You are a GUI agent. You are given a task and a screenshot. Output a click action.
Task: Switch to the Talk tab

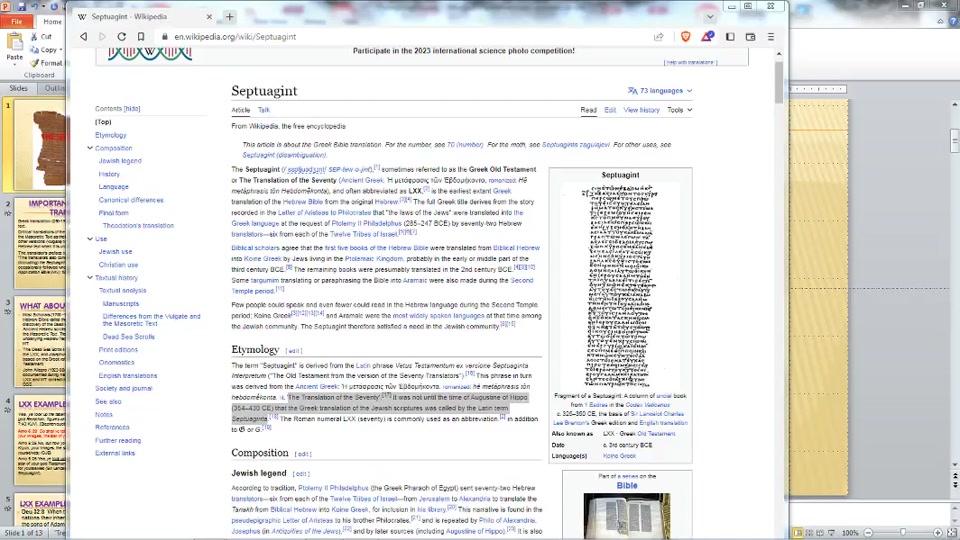coord(264,110)
